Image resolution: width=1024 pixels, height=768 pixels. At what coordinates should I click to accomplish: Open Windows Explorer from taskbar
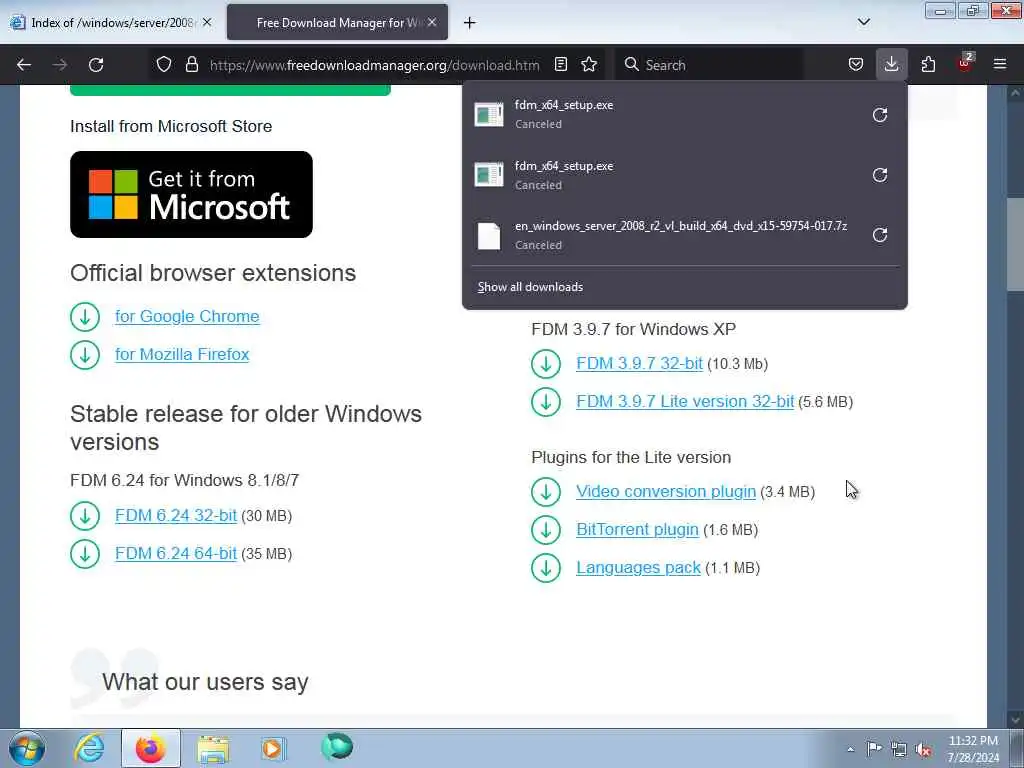(213, 748)
